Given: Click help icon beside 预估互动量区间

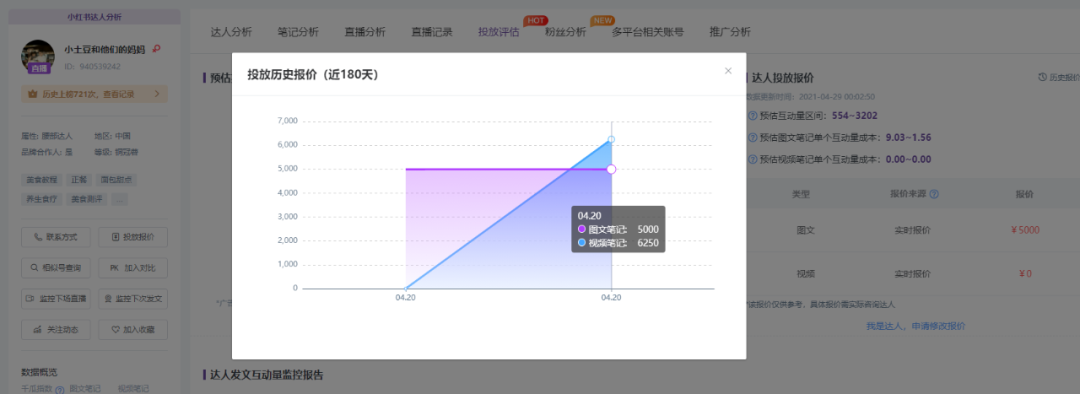Looking at the screenshot, I should 753,116.
